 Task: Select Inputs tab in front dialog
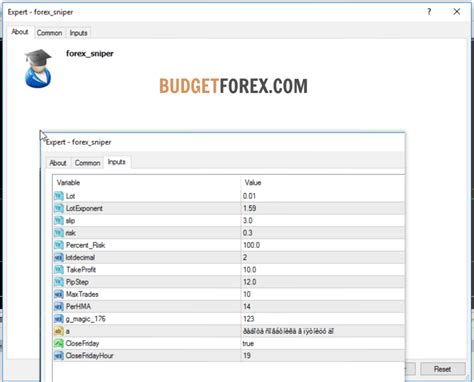(117, 162)
